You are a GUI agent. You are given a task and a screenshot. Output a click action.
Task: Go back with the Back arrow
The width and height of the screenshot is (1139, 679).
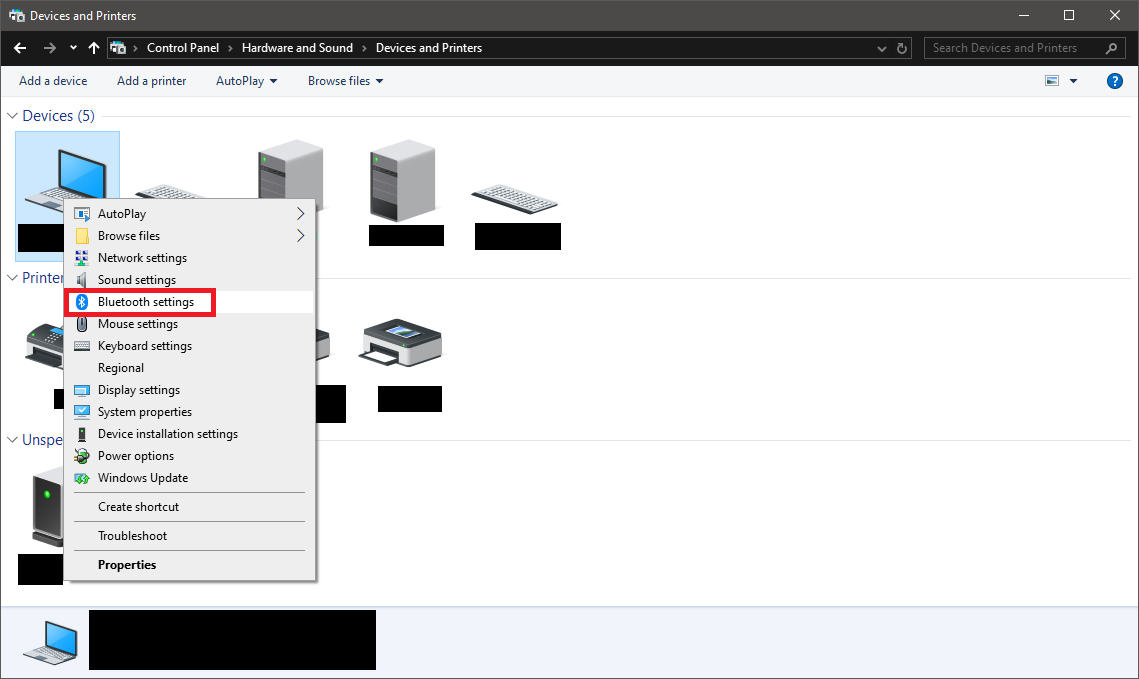(20, 48)
